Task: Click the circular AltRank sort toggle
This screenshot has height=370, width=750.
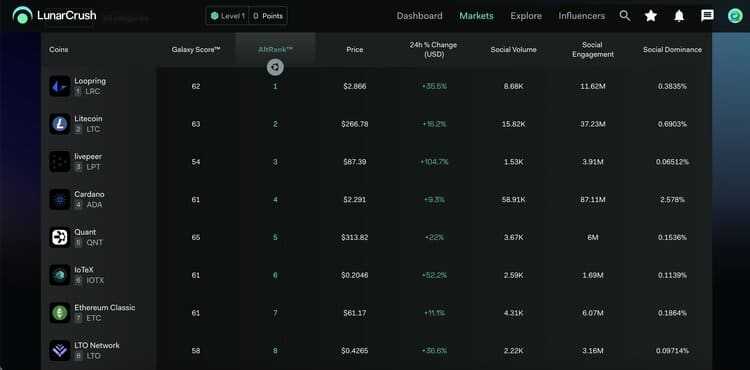Action: [275, 67]
